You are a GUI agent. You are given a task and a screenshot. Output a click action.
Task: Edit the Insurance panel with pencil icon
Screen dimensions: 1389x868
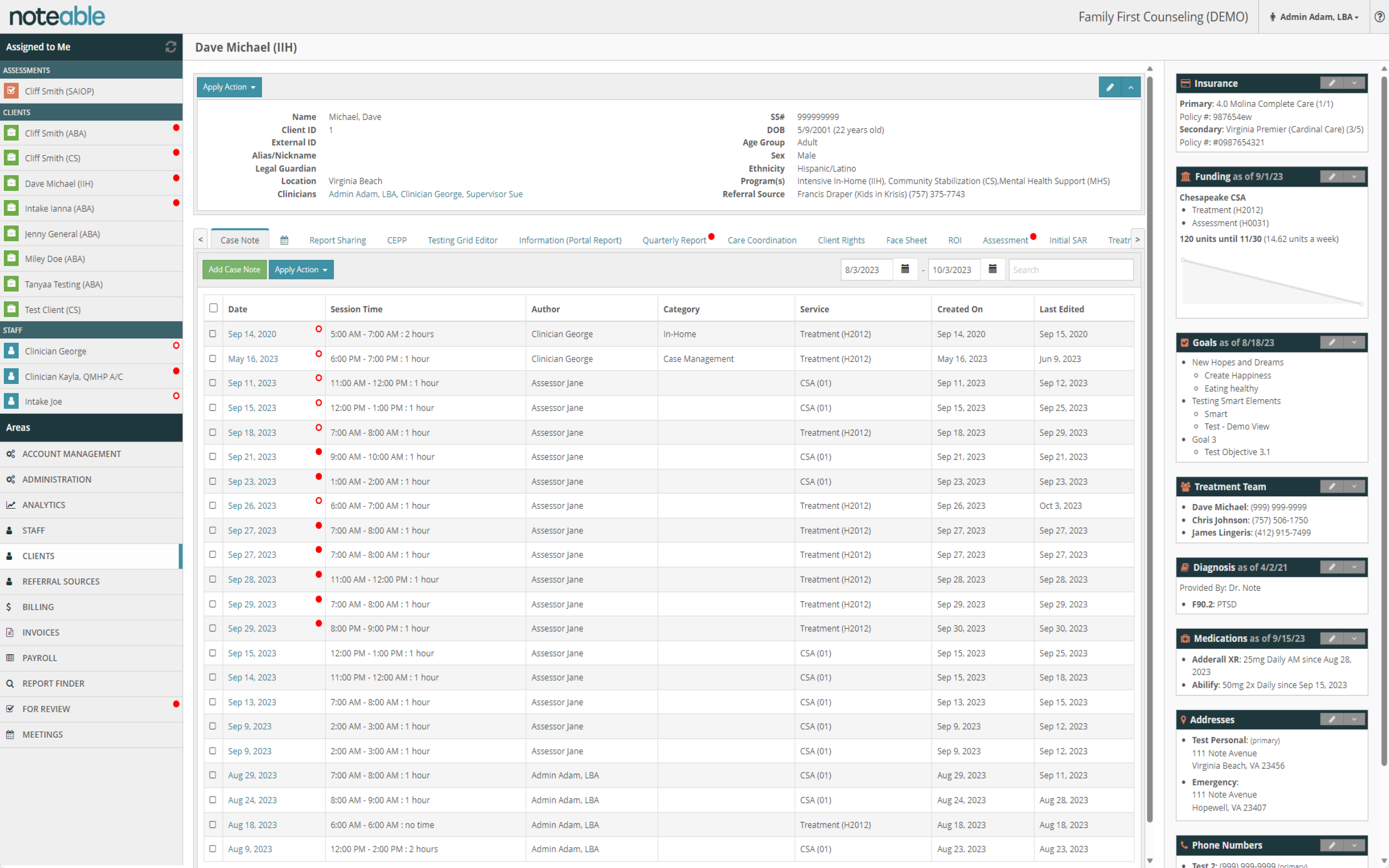tap(1332, 83)
